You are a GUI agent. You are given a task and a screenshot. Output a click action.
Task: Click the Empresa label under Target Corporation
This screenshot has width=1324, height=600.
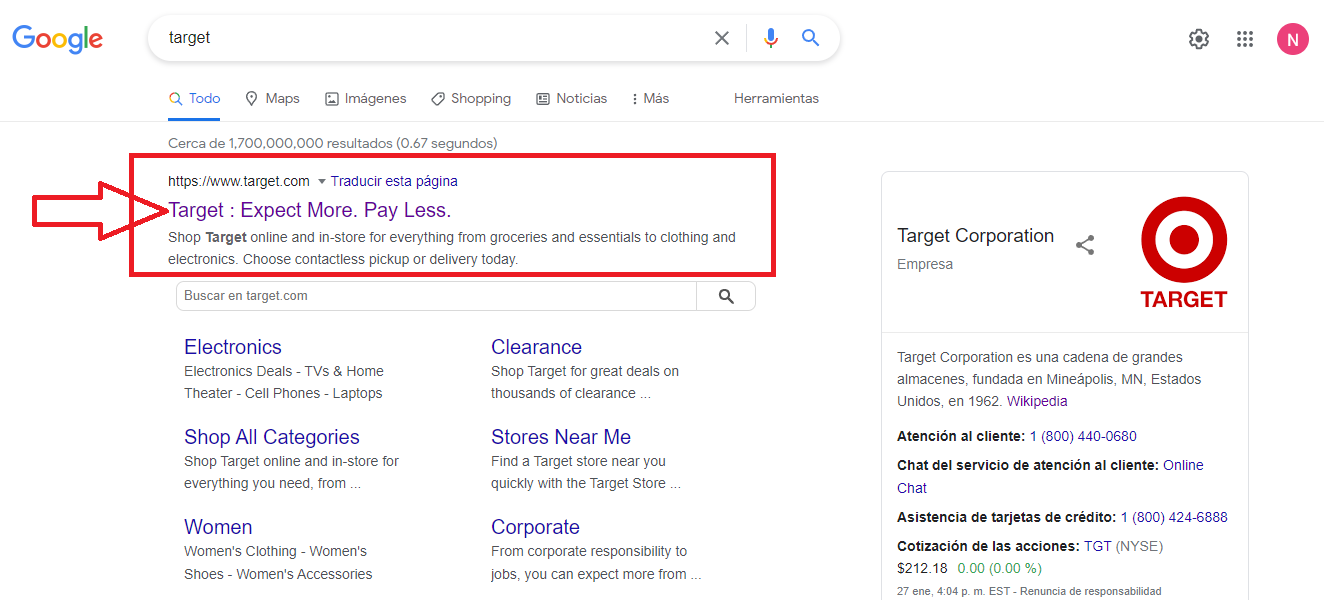925,264
